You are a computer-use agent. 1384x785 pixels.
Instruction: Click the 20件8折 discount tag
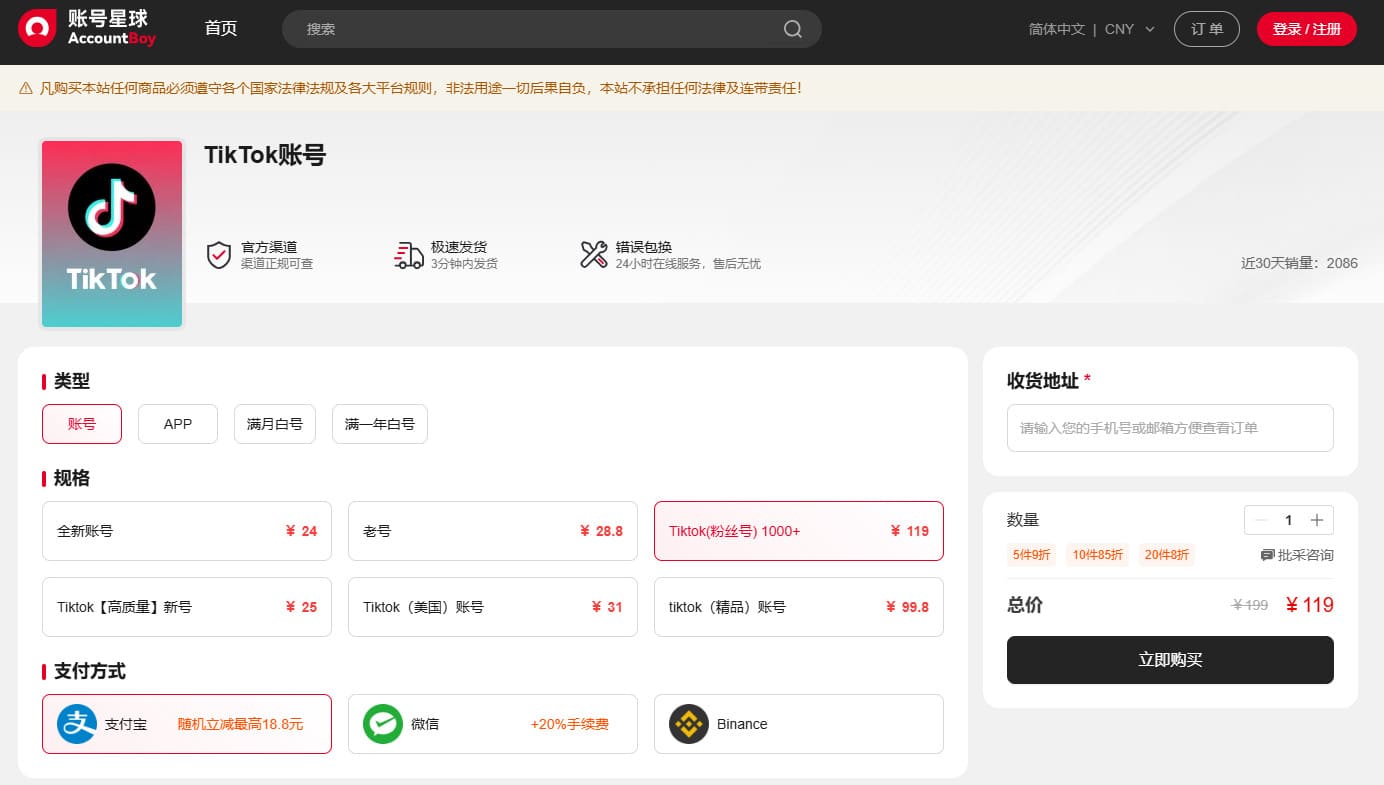1165,555
